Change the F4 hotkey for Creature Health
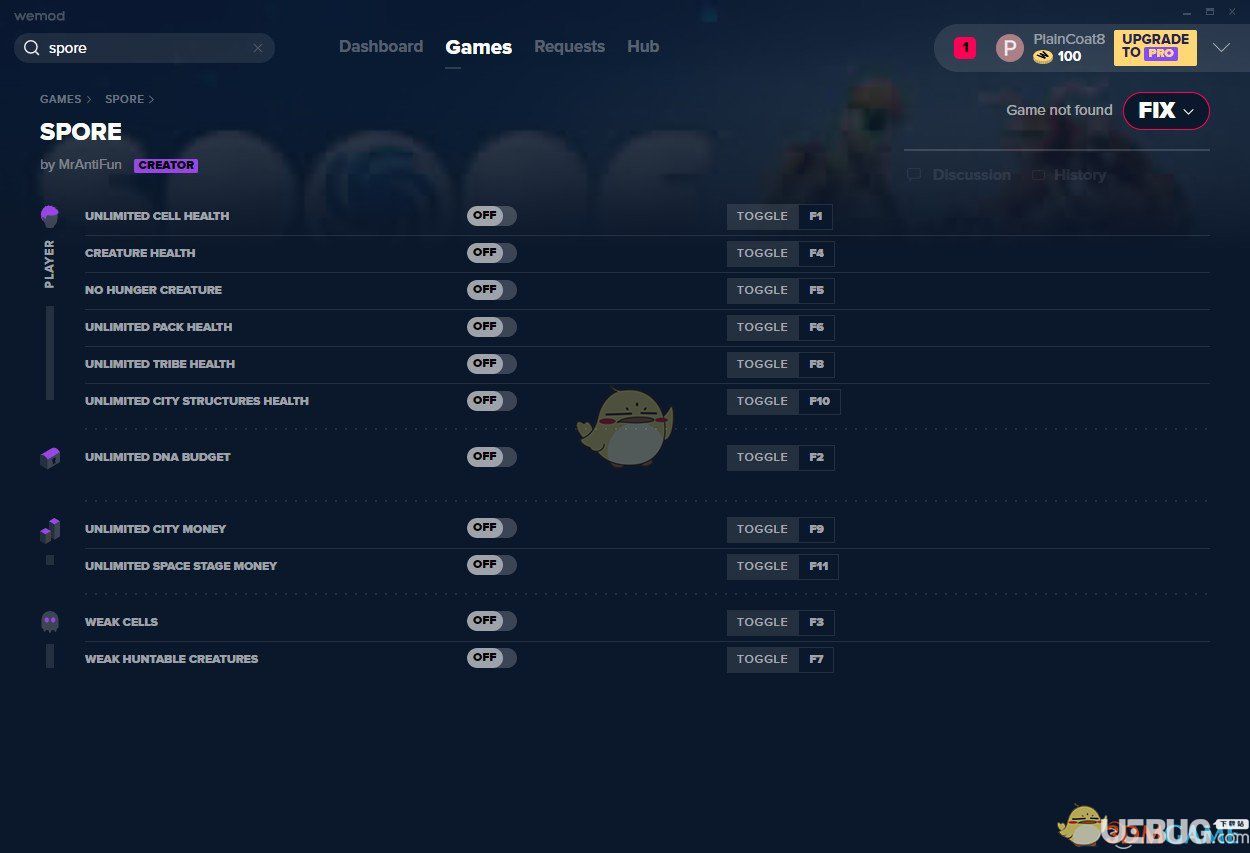Viewport: 1250px width, 853px height. click(816, 253)
